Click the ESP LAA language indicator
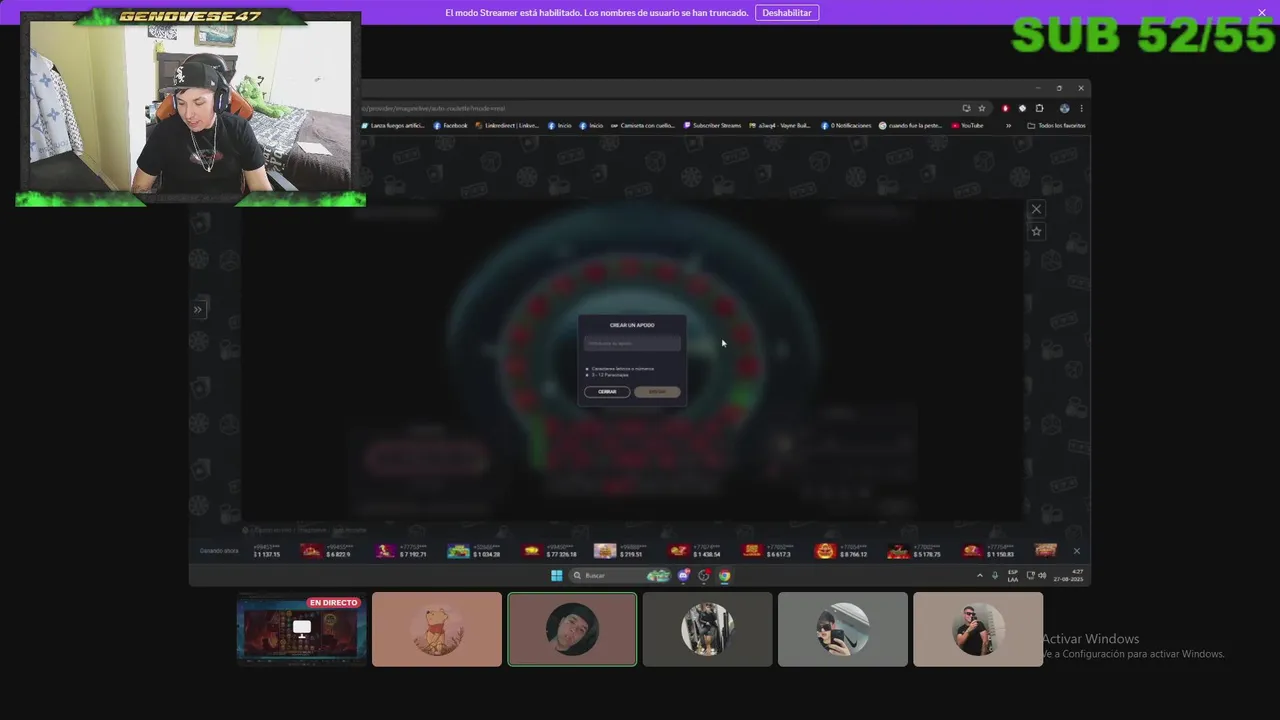The height and width of the screenshot is (720, 1280). pos(1013,575)
